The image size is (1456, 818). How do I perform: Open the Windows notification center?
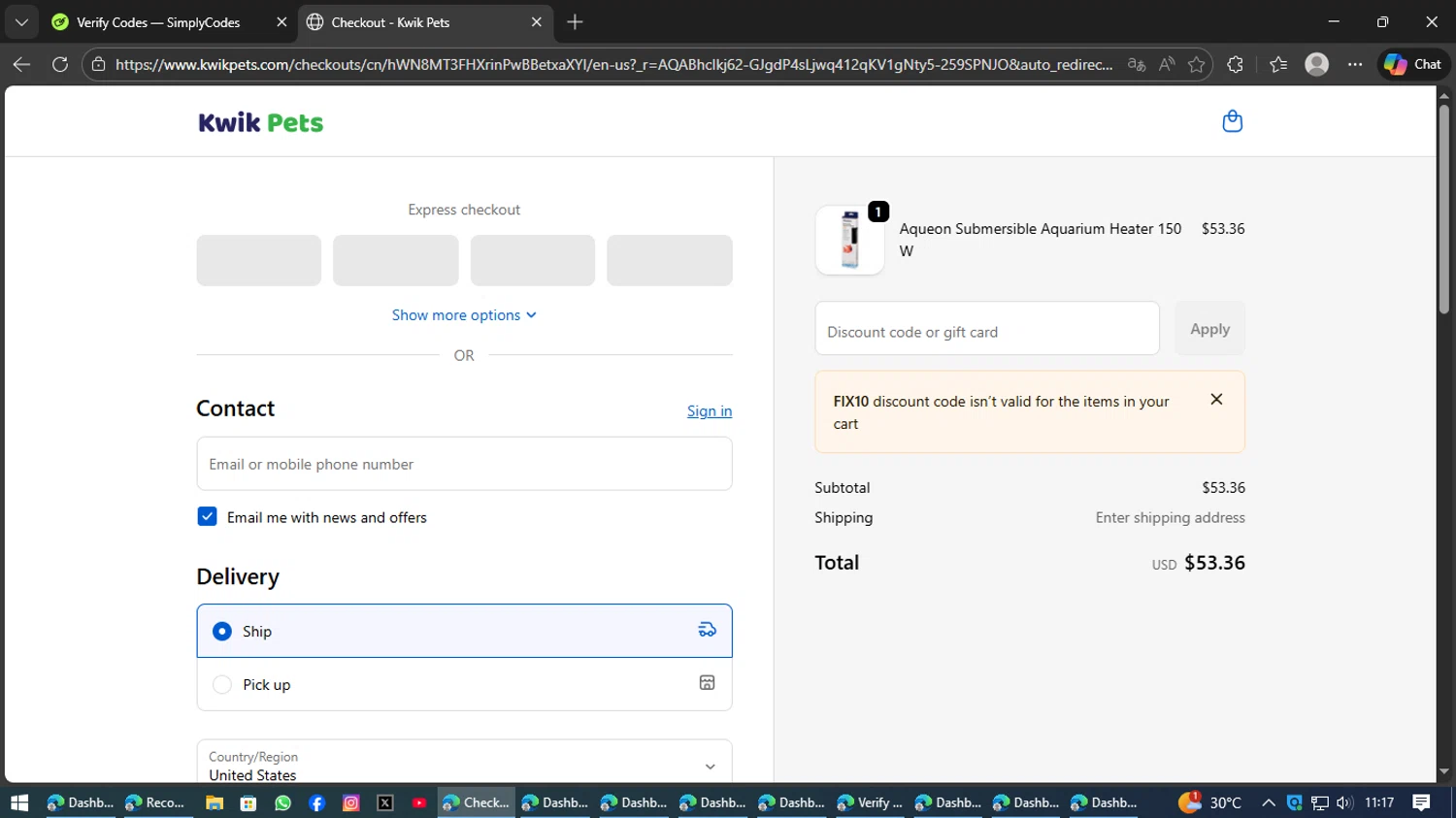[x=1421, y=802]
